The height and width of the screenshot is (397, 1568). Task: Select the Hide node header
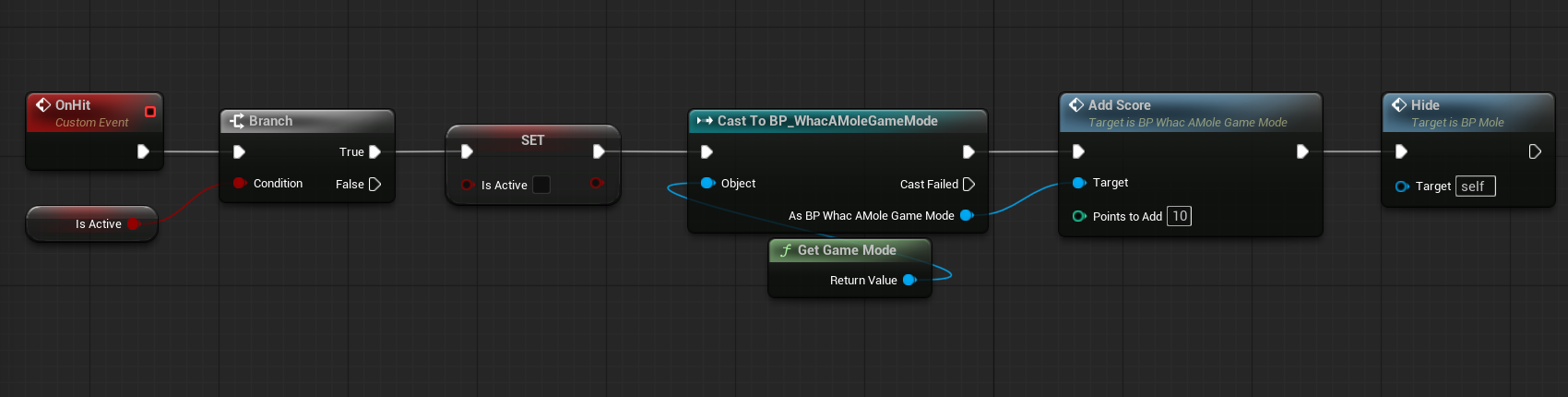pos(1468,113)
